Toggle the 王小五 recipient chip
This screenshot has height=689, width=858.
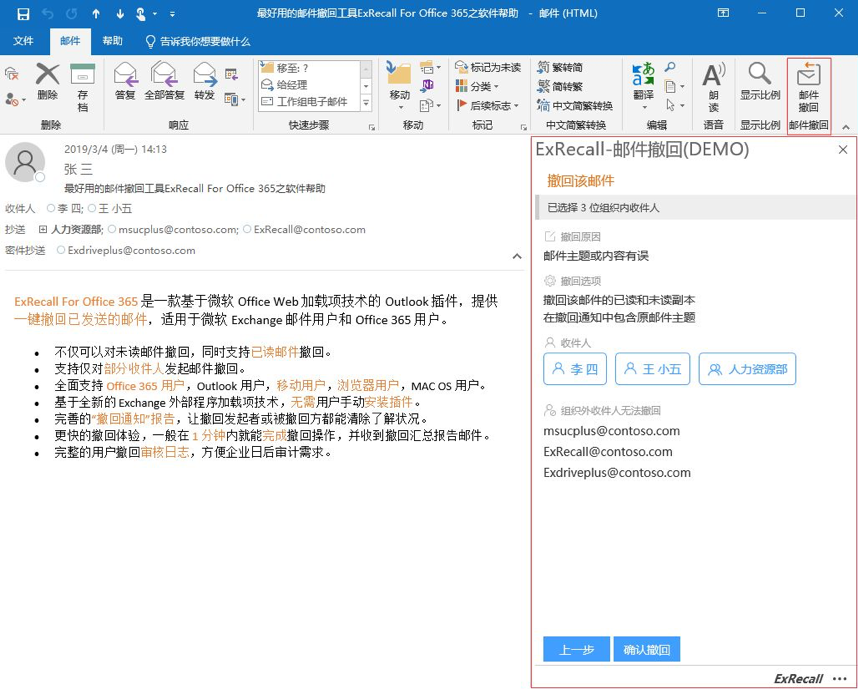(653, 369)
